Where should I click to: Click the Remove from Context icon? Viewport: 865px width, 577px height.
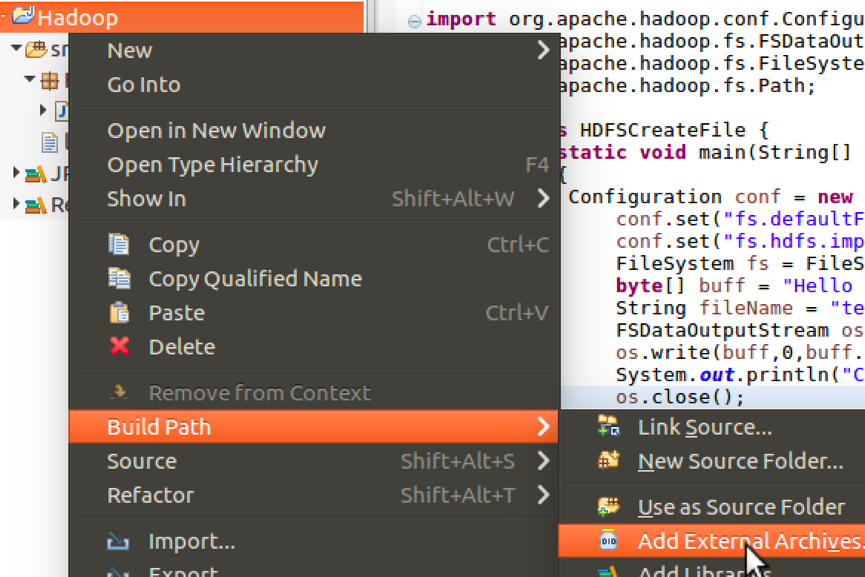tap(118, 393)
